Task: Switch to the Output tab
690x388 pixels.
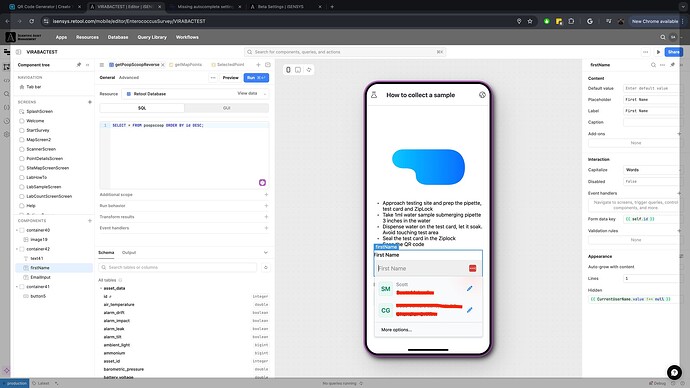Action: 129,253
